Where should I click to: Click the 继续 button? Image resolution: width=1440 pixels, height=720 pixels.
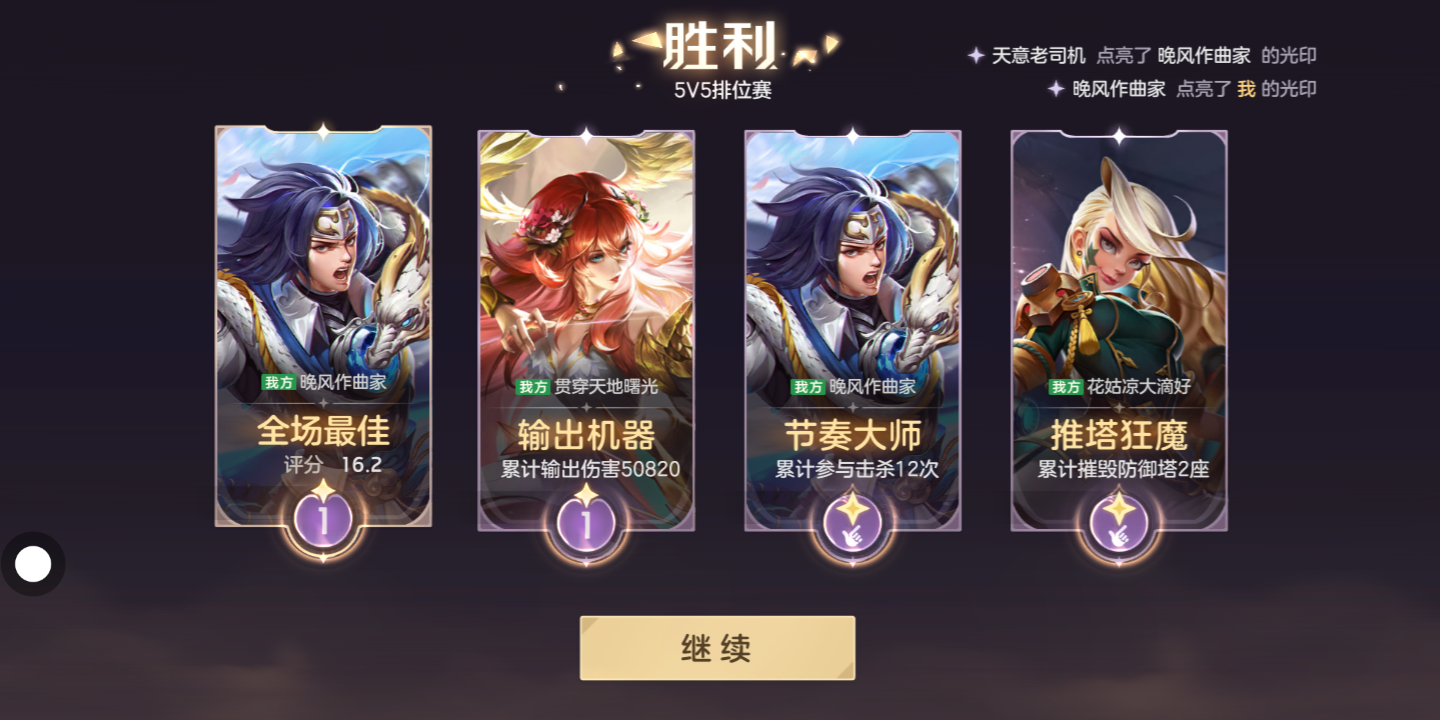[x=718, y=648]
